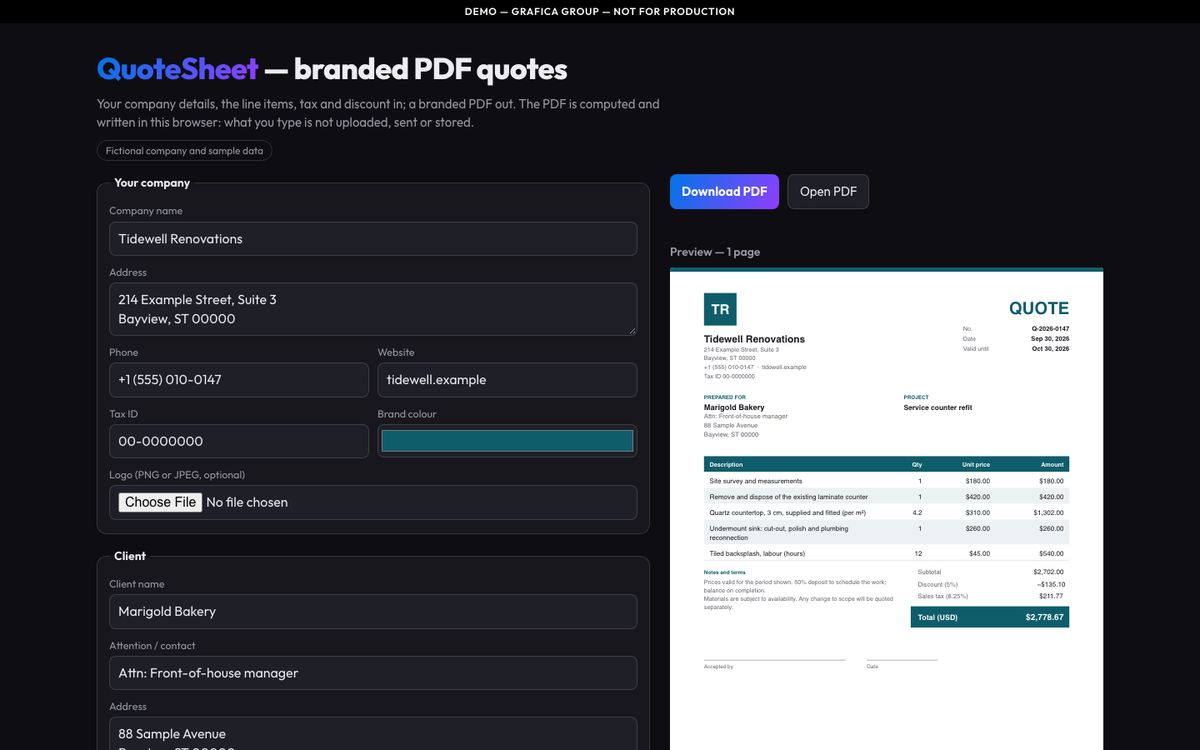Click the Download PDF button
Screen dimensions: 1200x750
tap(724, 192)
